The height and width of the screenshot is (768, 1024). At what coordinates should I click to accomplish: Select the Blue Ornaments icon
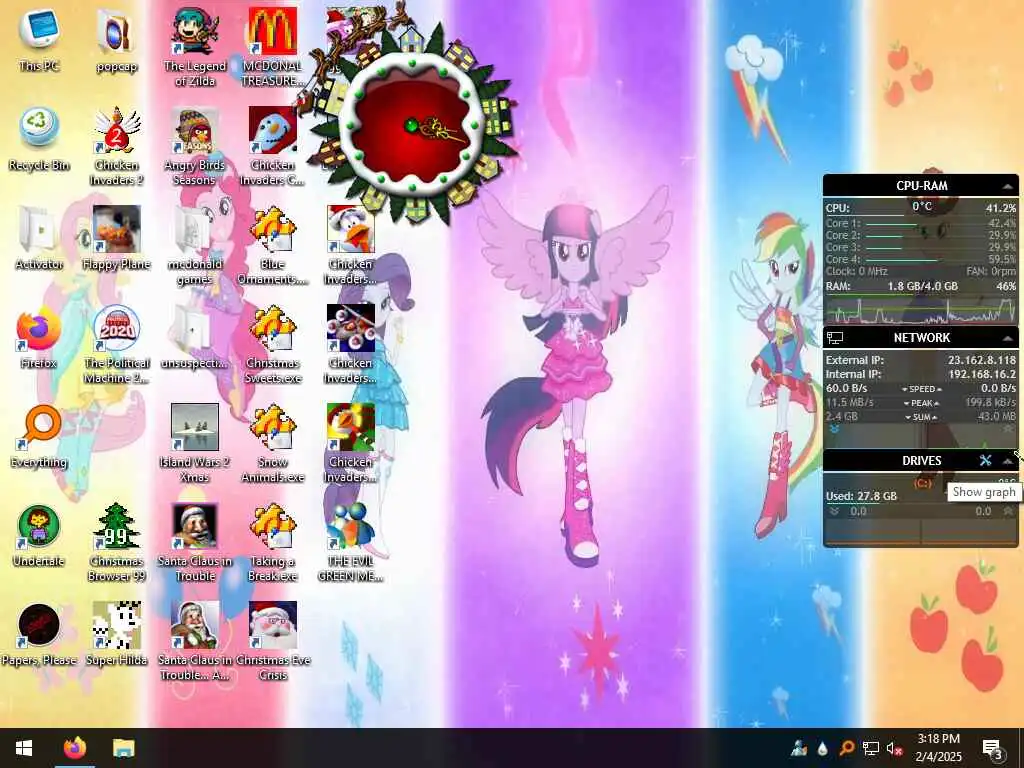[272, 246]
